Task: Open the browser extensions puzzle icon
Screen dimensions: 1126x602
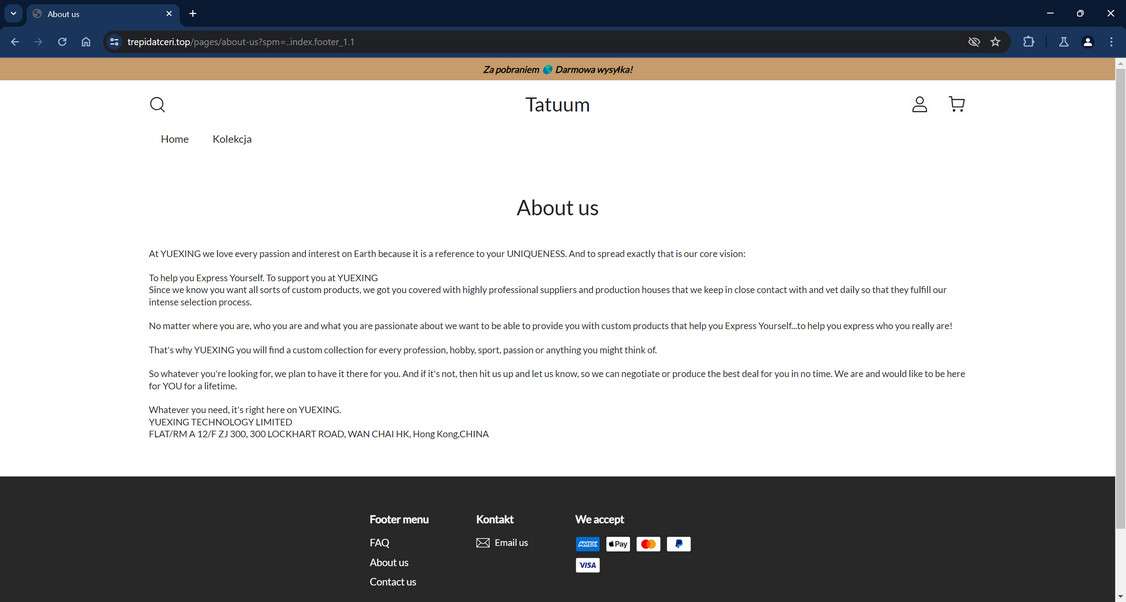Action: pyautogui.click(x=1028, y=42)
